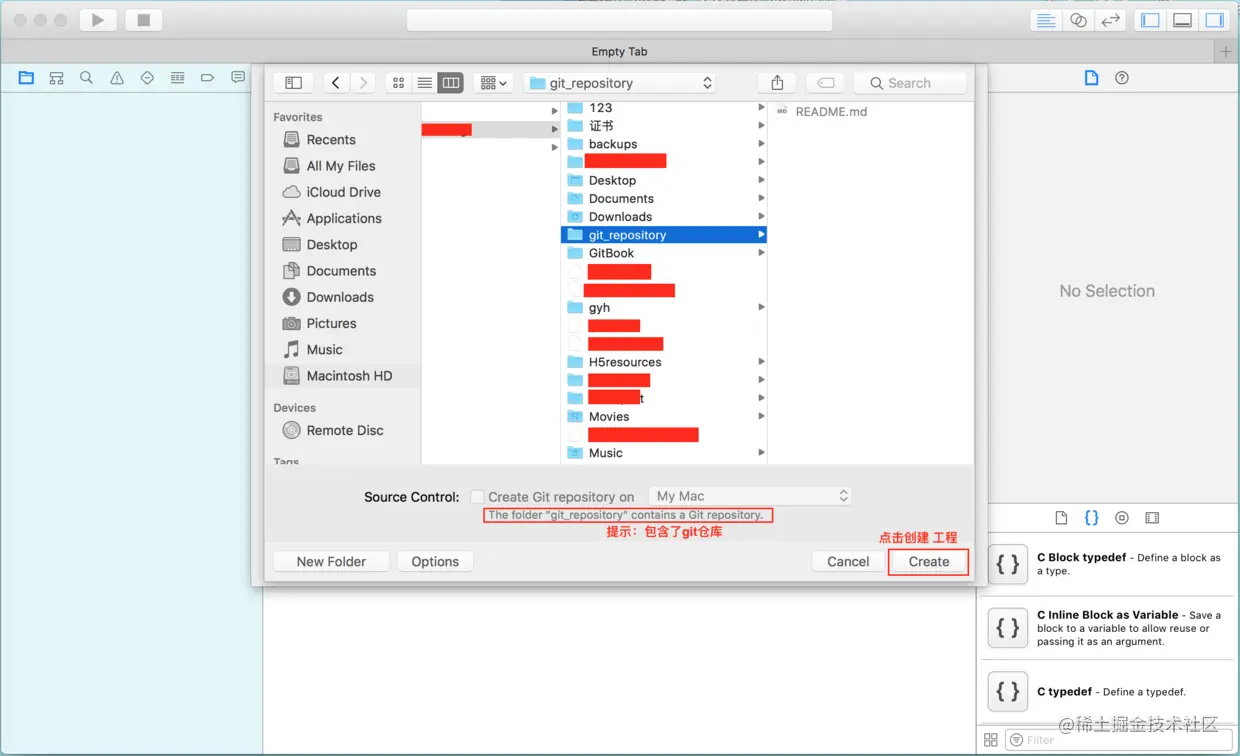Select Applications in sidebar
Screen dimensions: 1240x756
coord(344,218)
